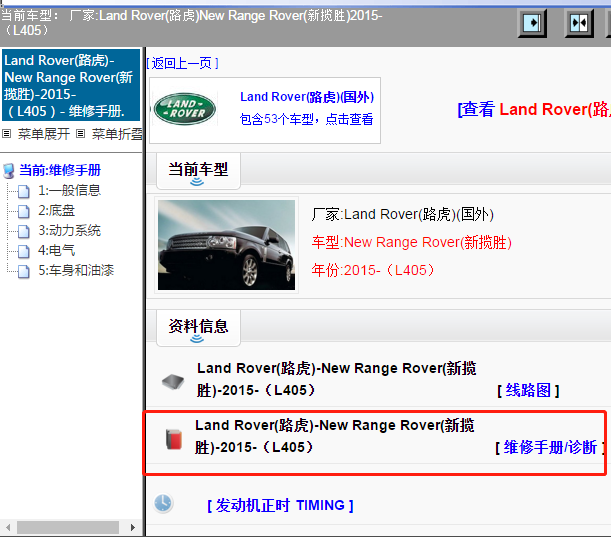This screenshot has height=537, width=611.
Task: Click the clock icon beside 发动机正时 TIMING
Action: click(162, 503)
